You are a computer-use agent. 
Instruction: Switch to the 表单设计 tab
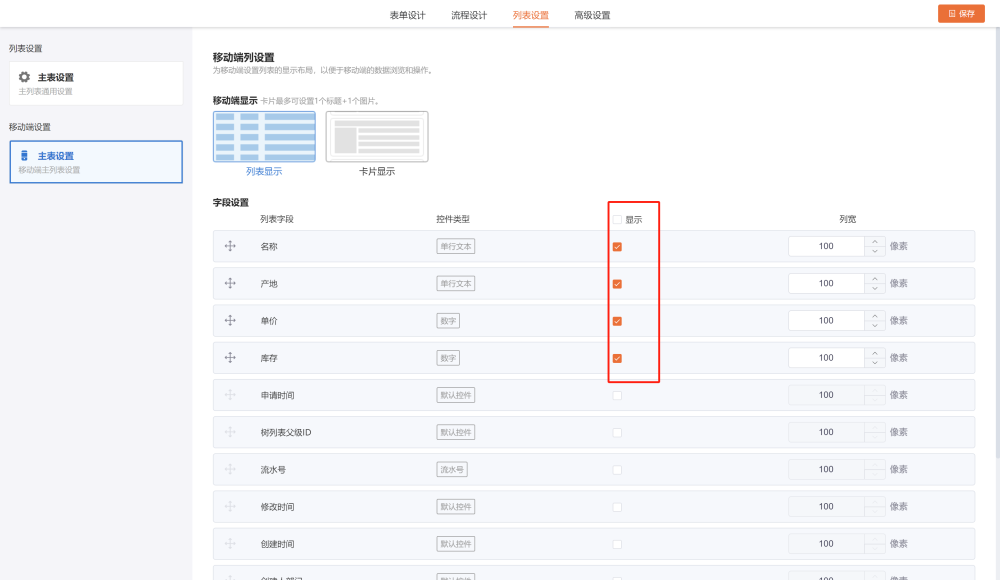pyautogui.click(x=407, y=15)
